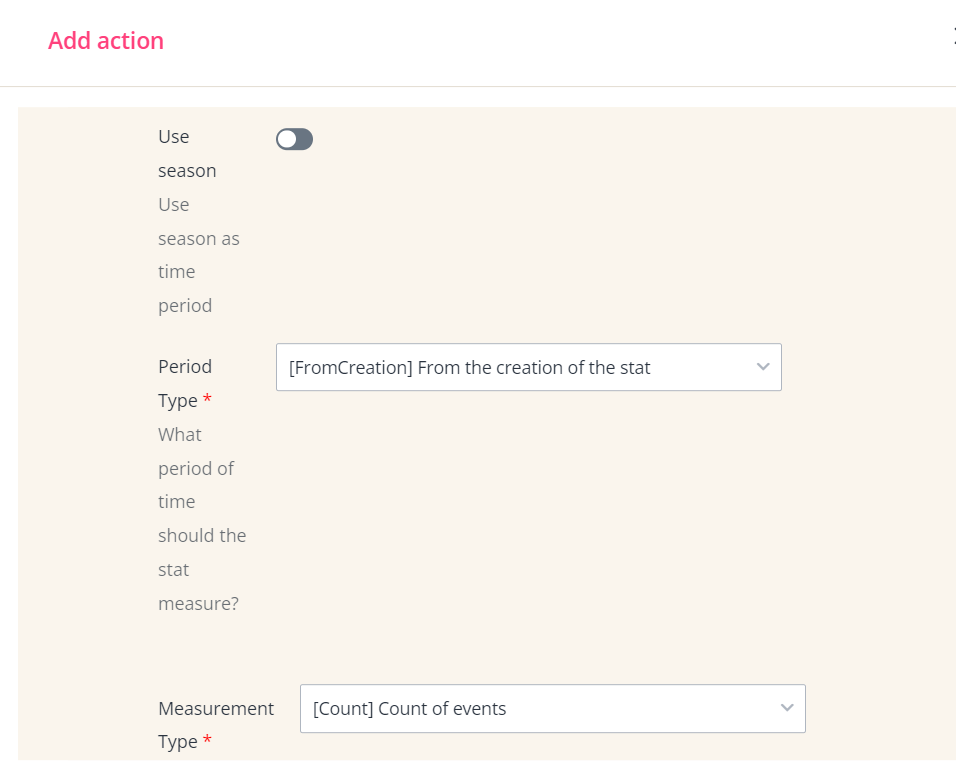956x771 pixels.
Task: Click the white knob of Use season switch
Action: [287, 139]
